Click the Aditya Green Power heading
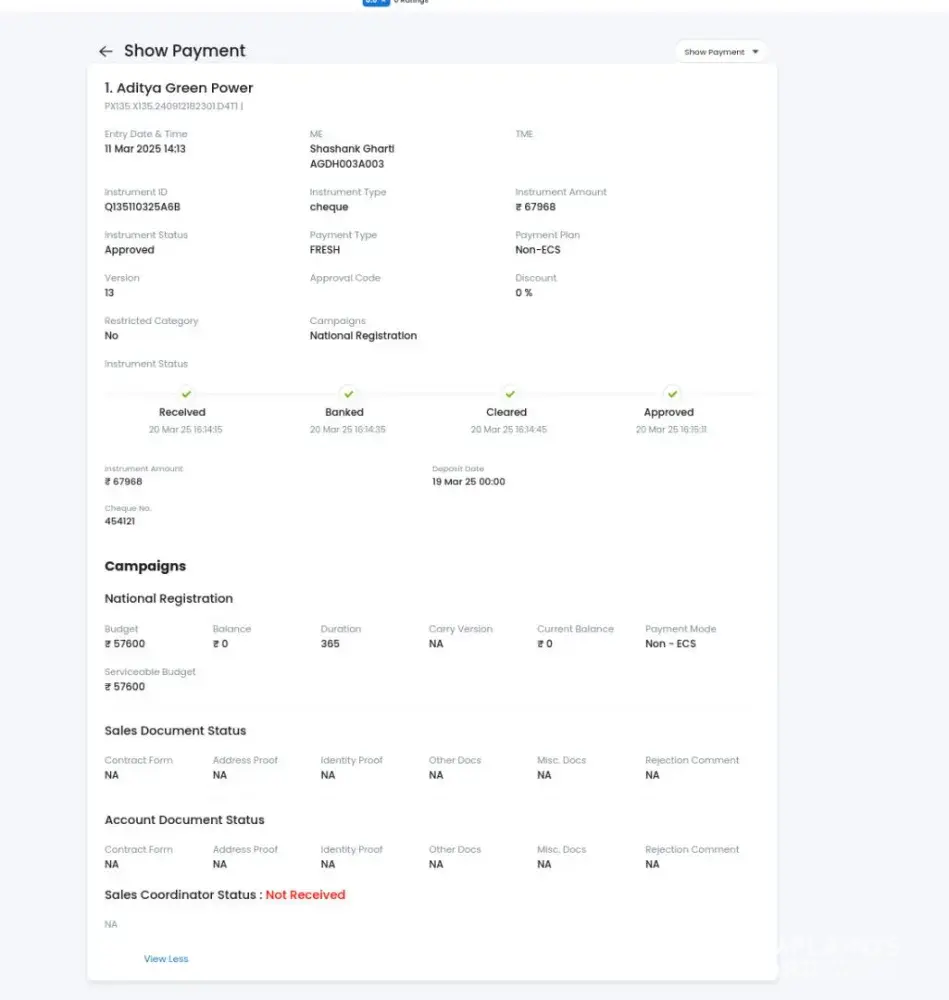Image resolution: width=949 pixels, height=1000 pixels. point(179,88)
